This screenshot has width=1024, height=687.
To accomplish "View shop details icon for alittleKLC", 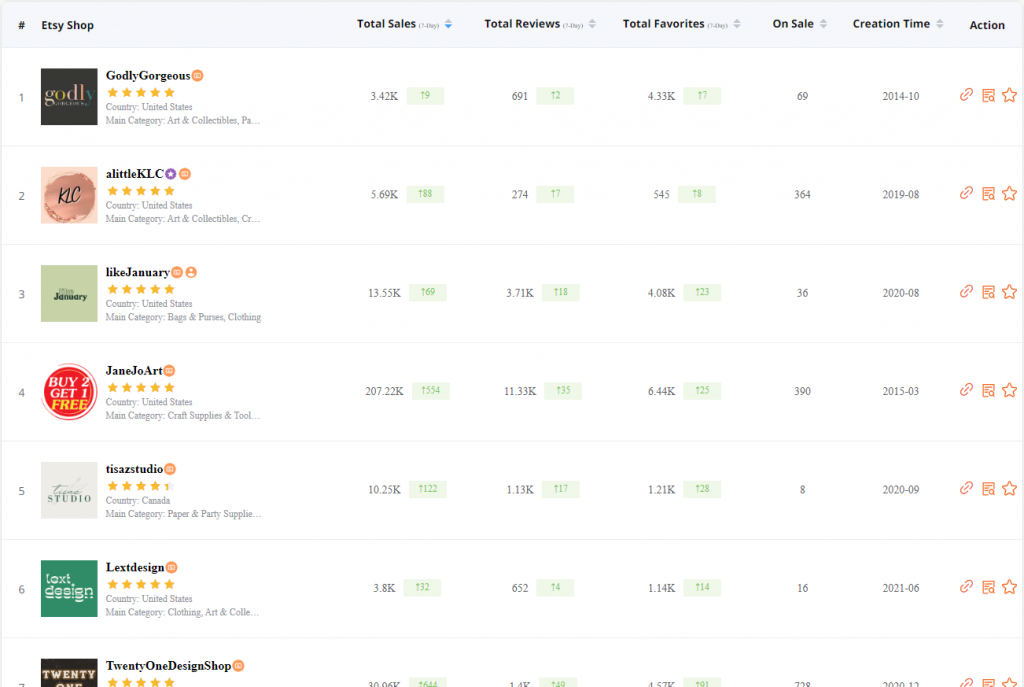I will pos(988,194).
